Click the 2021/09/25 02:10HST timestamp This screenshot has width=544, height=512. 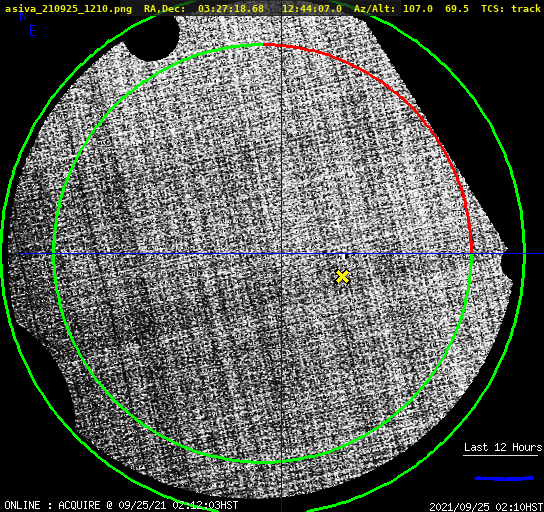click(x=486, y=507)
